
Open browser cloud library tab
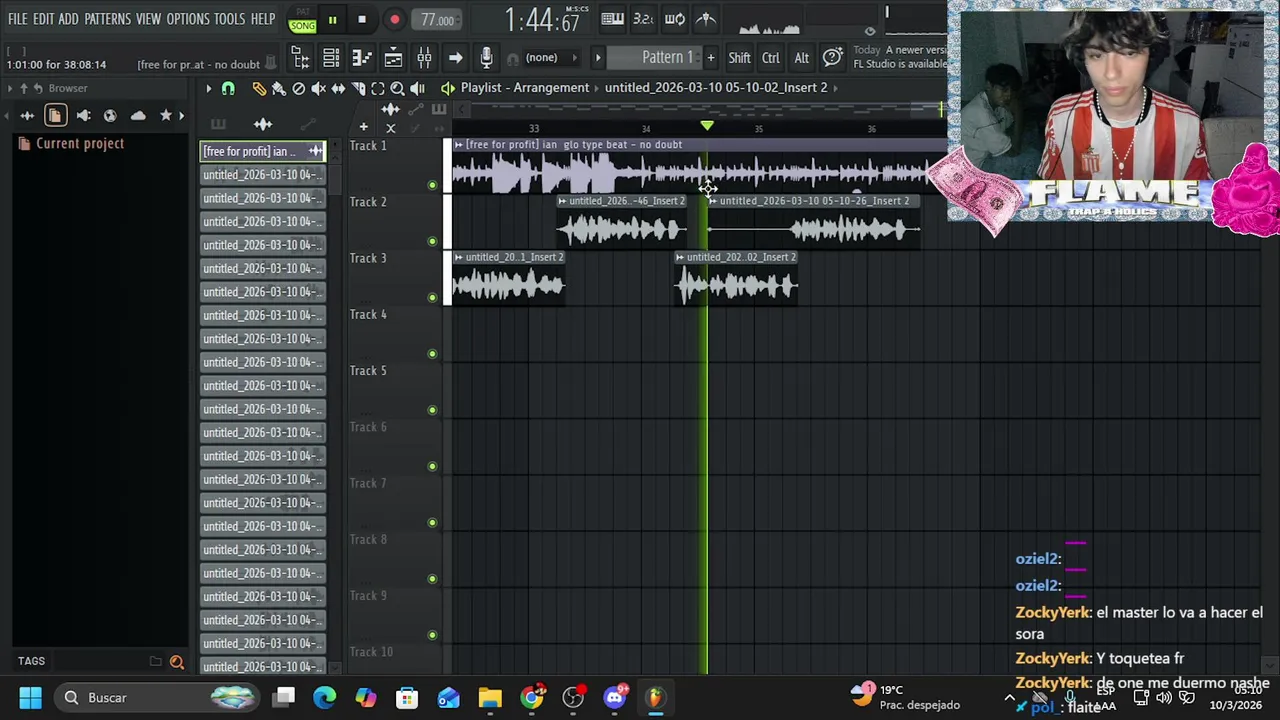(x=138, y=116)
